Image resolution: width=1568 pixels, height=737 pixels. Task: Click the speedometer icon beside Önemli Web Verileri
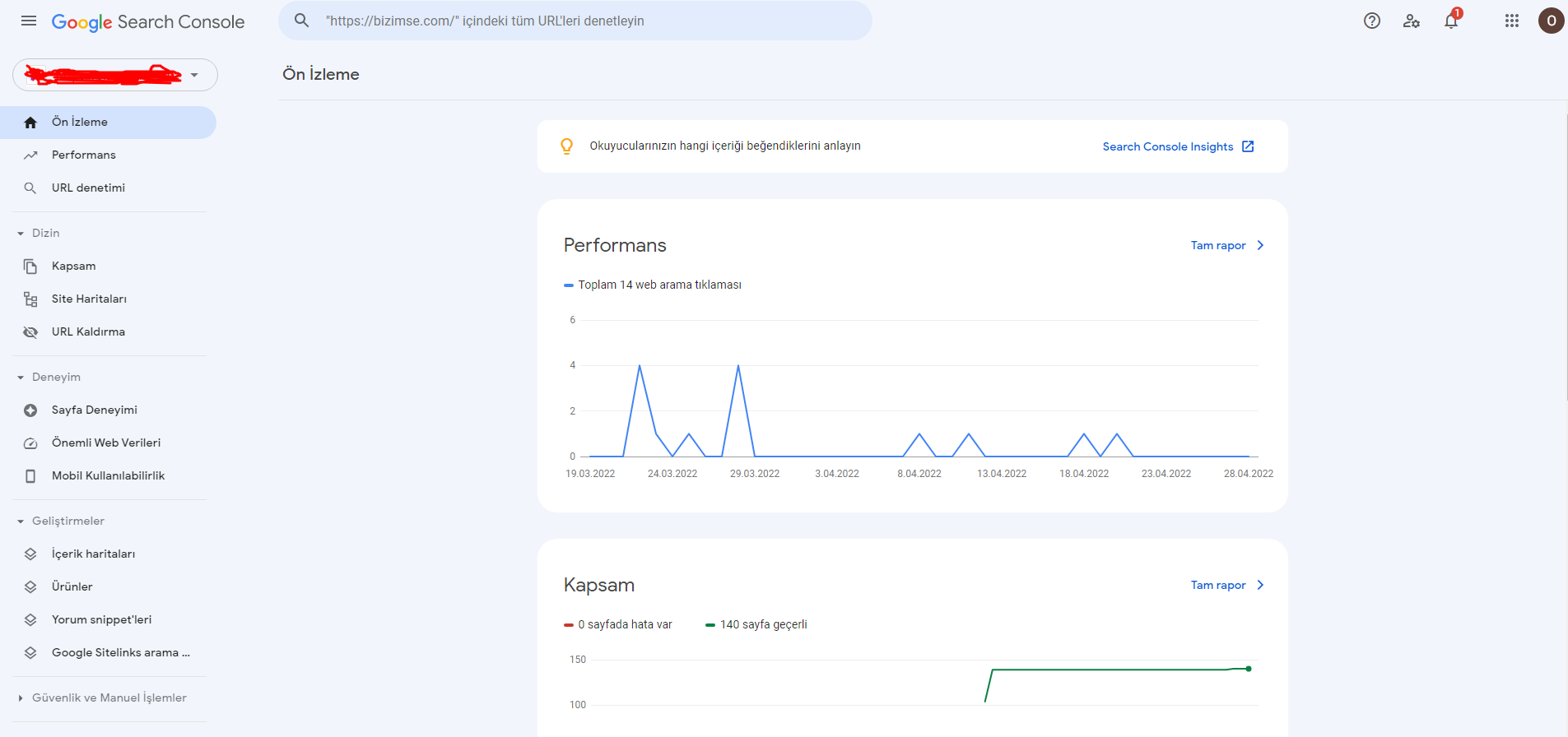pos(30,443)
